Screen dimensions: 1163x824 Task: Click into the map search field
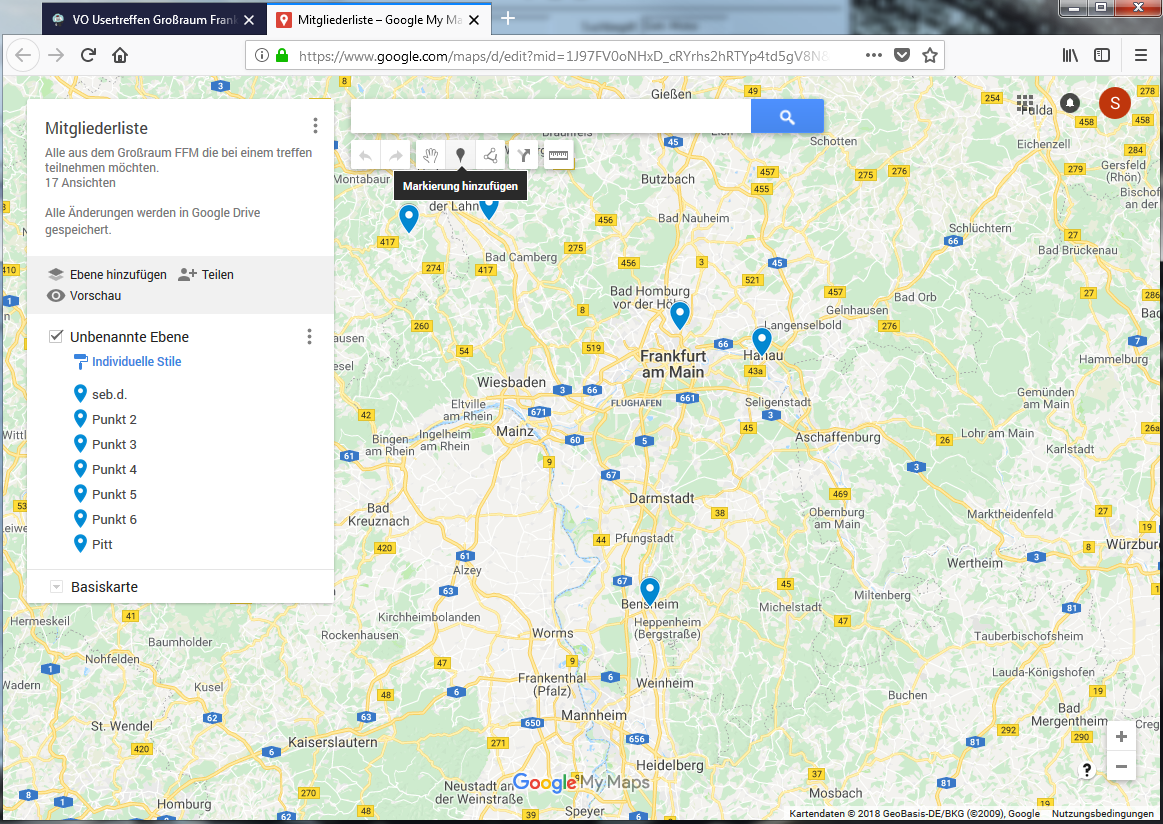[550, 117]
